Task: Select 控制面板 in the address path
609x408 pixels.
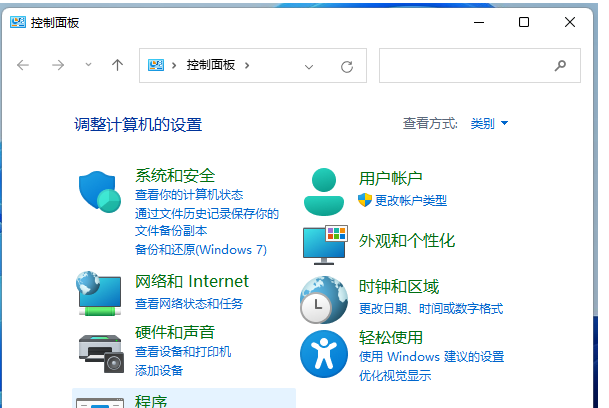Action: [x=211, y=65]
